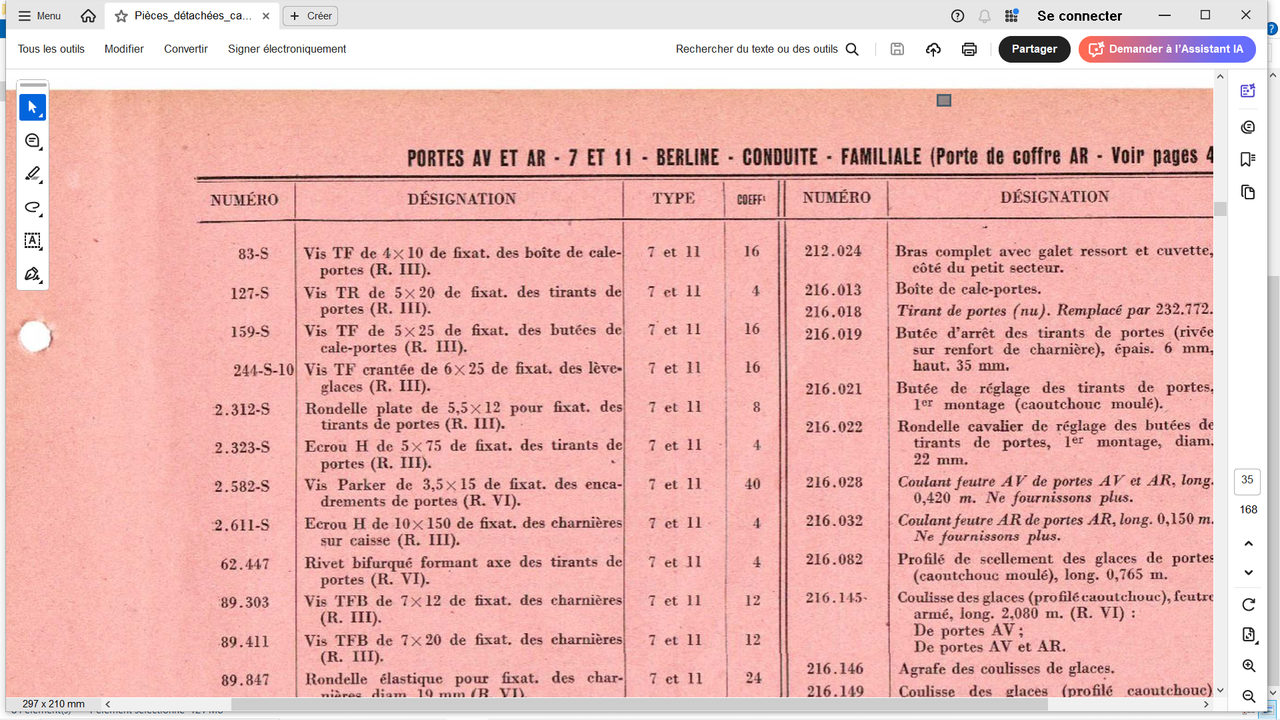Viewport: 1280px width, 720px height.
Task: Click part number 244-S-10
Action: pyautogui.click(x=264, y=370)
